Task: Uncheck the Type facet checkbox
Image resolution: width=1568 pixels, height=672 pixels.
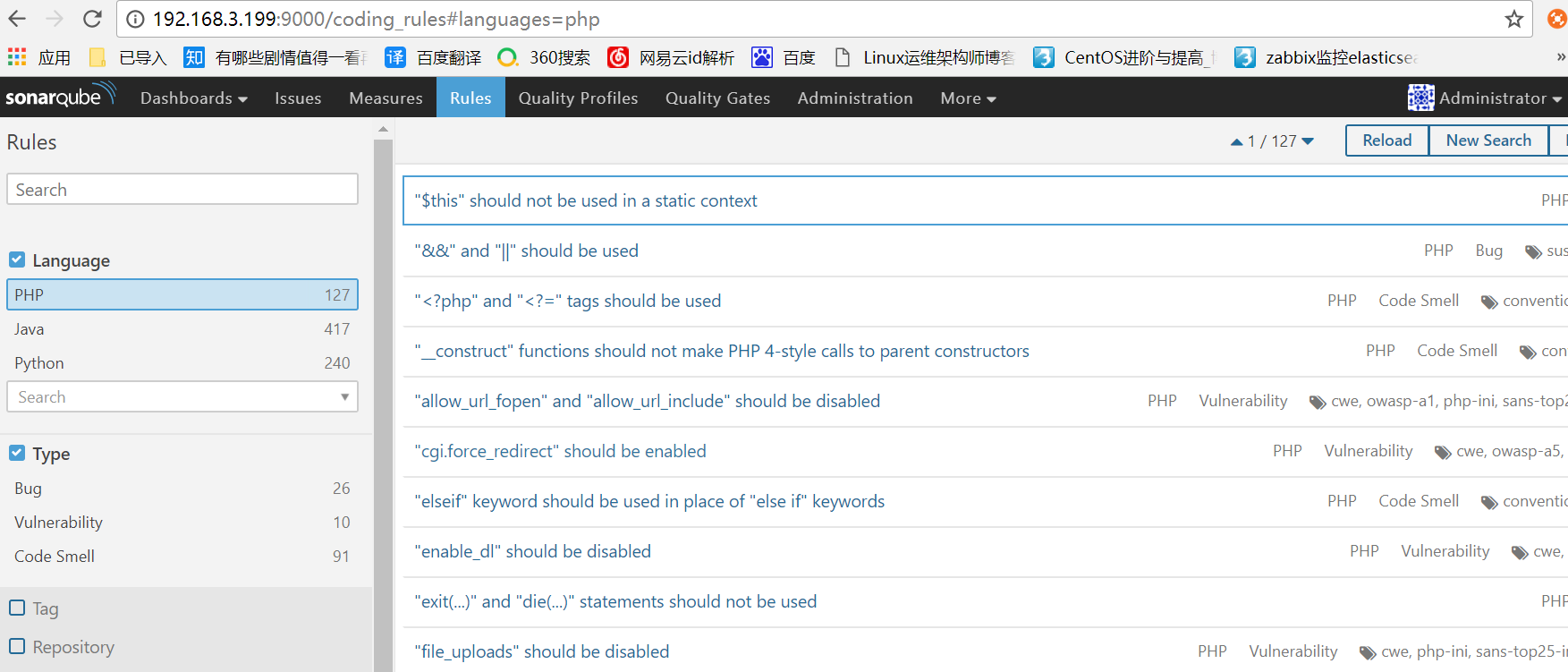Action: pos(17,453)
